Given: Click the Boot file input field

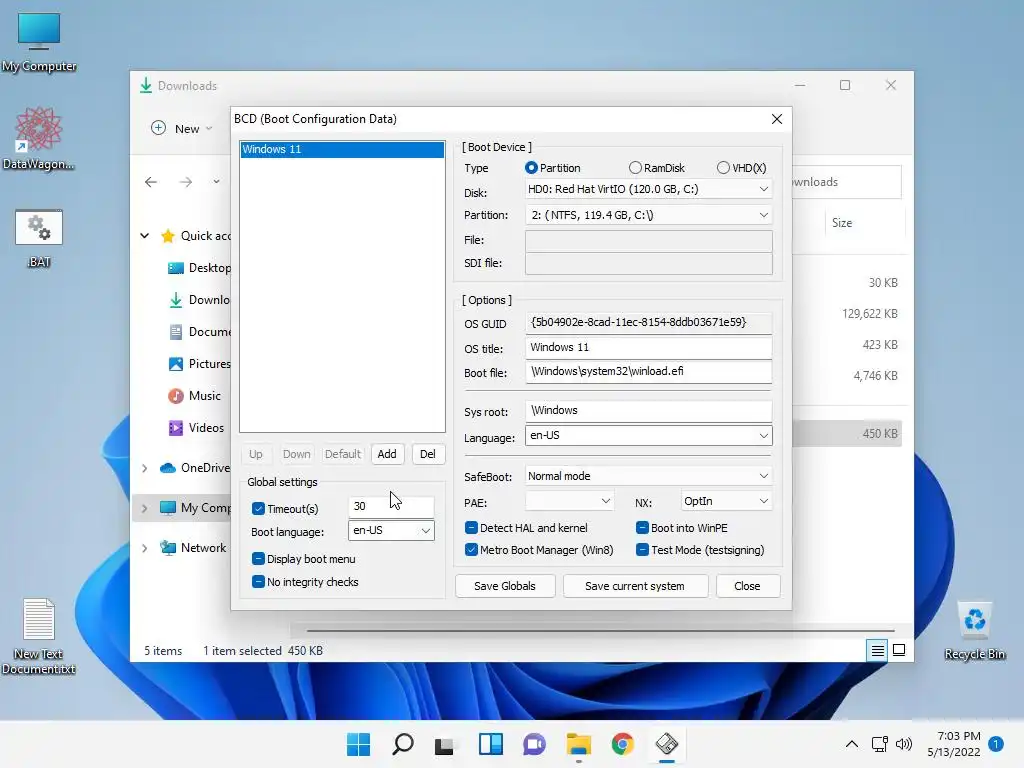Looking at the screenshot, I should pyautogui.click(x=648, y=372).
